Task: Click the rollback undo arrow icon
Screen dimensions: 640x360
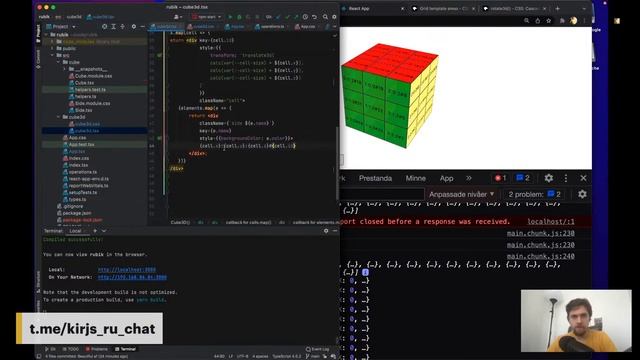Action: (x=314, y=17)
